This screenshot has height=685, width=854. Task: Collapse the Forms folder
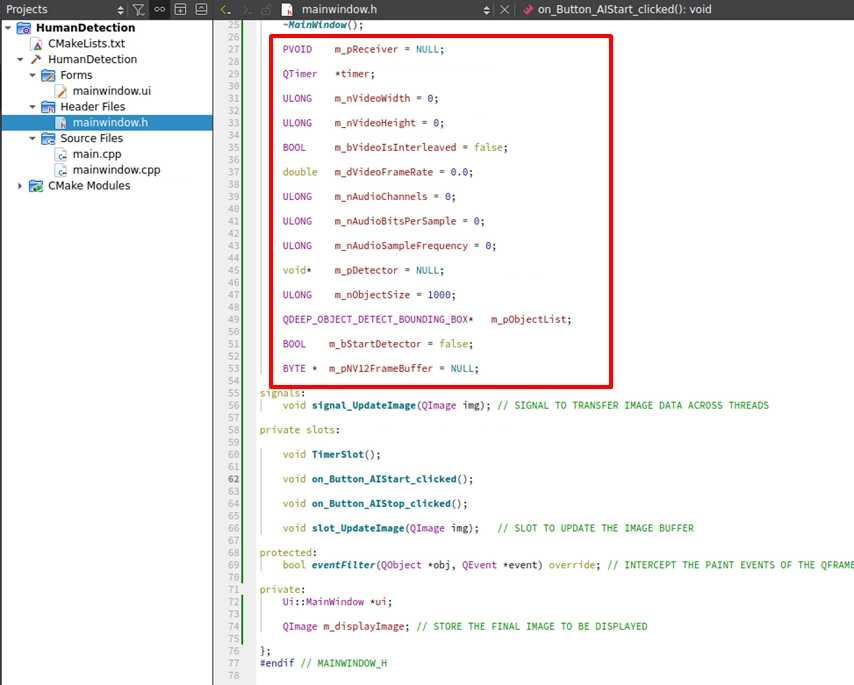pos(32,75)
